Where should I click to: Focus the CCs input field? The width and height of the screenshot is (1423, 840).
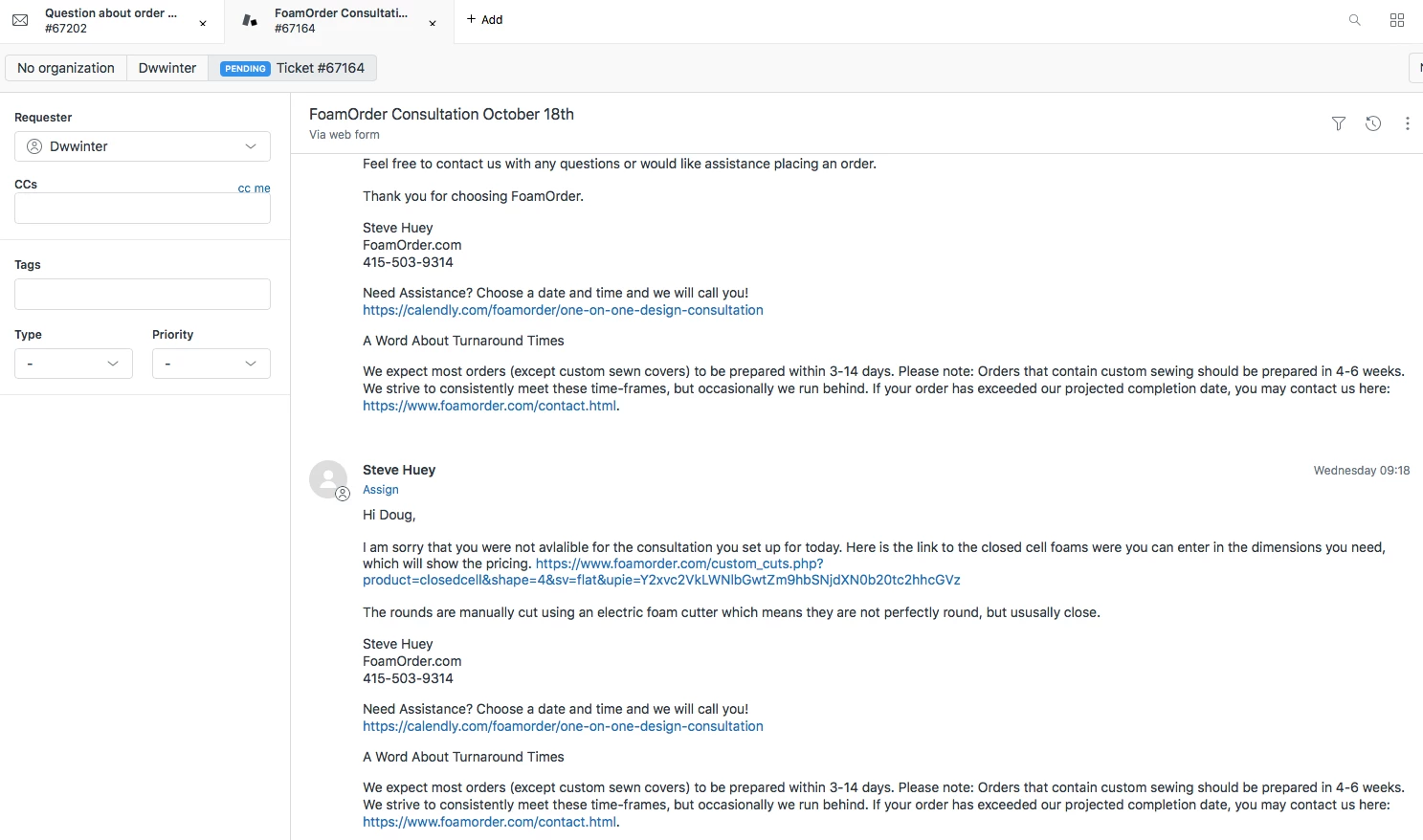(143, 209)
